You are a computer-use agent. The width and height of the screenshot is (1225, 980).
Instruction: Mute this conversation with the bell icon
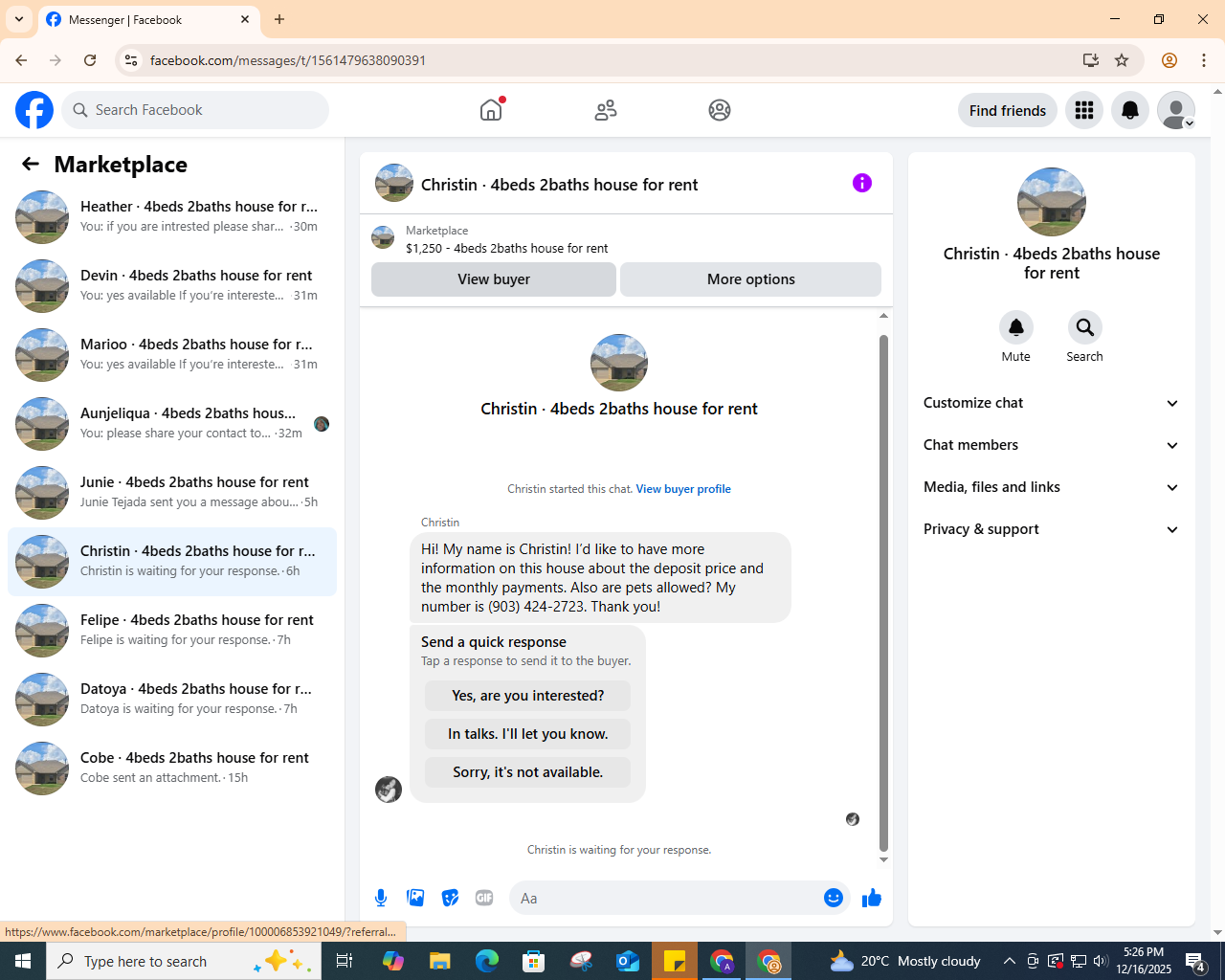pos(1016,327)
